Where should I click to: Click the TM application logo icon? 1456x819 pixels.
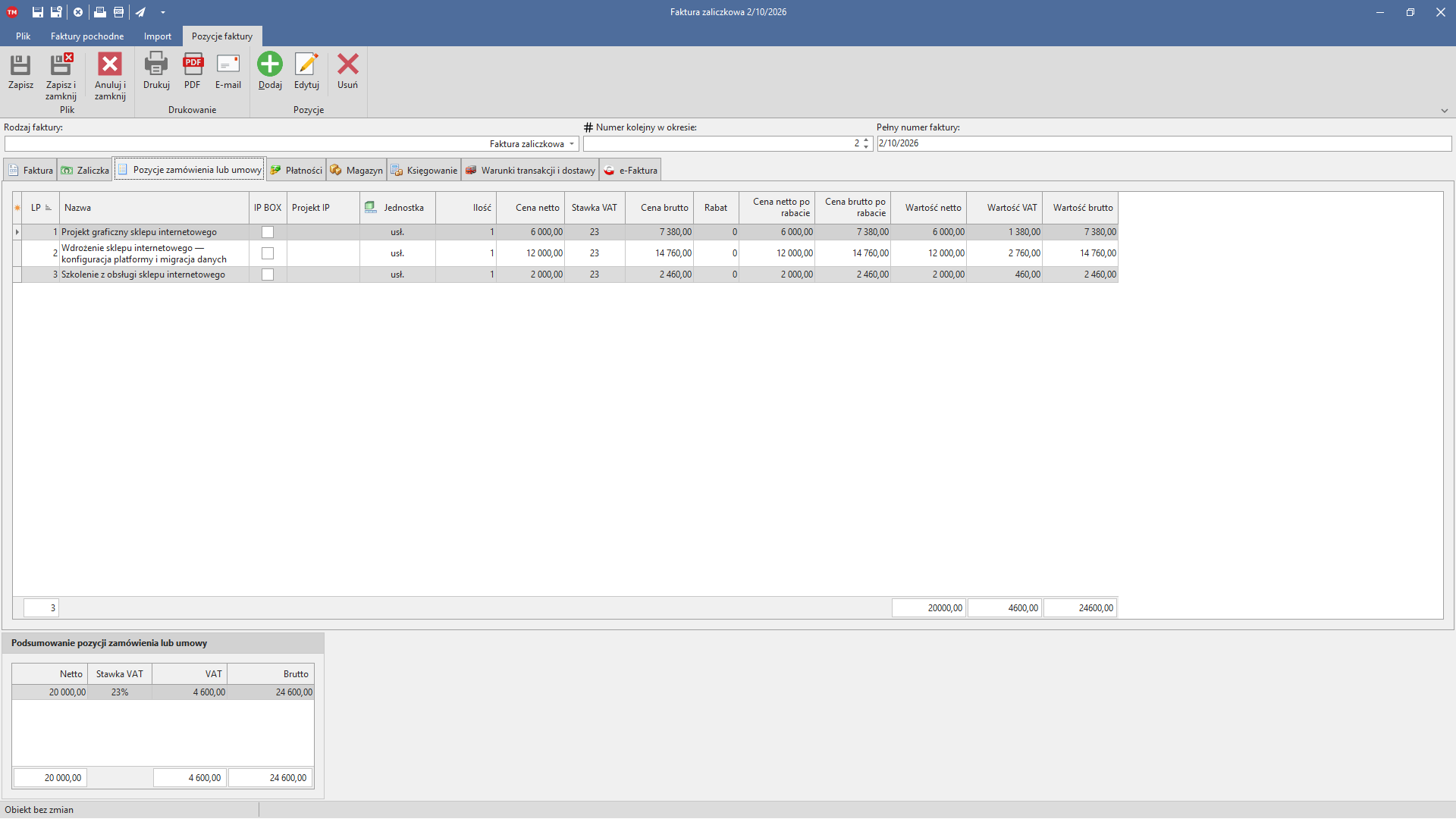click(x=12, y=12)
